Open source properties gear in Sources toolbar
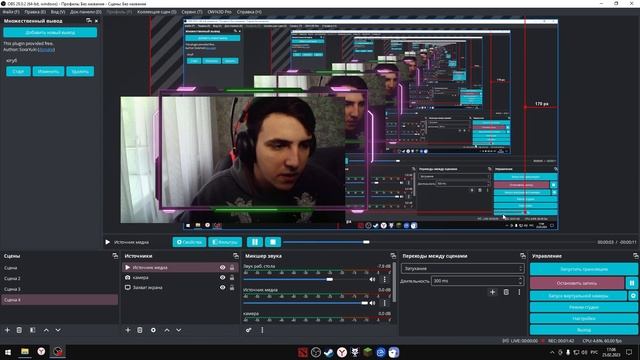Screen dimensions: 640x360 coord(153,330)
